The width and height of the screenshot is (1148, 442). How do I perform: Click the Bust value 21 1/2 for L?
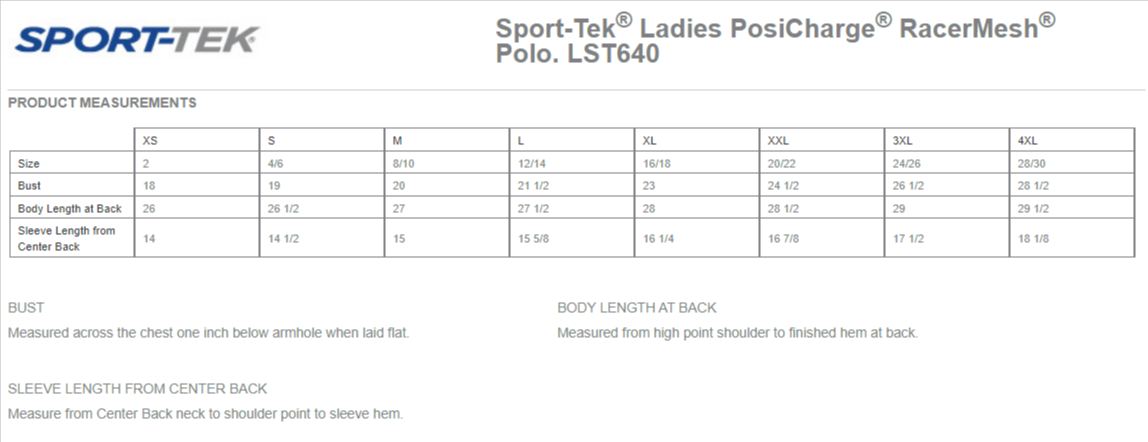click(x=533, y=186)
